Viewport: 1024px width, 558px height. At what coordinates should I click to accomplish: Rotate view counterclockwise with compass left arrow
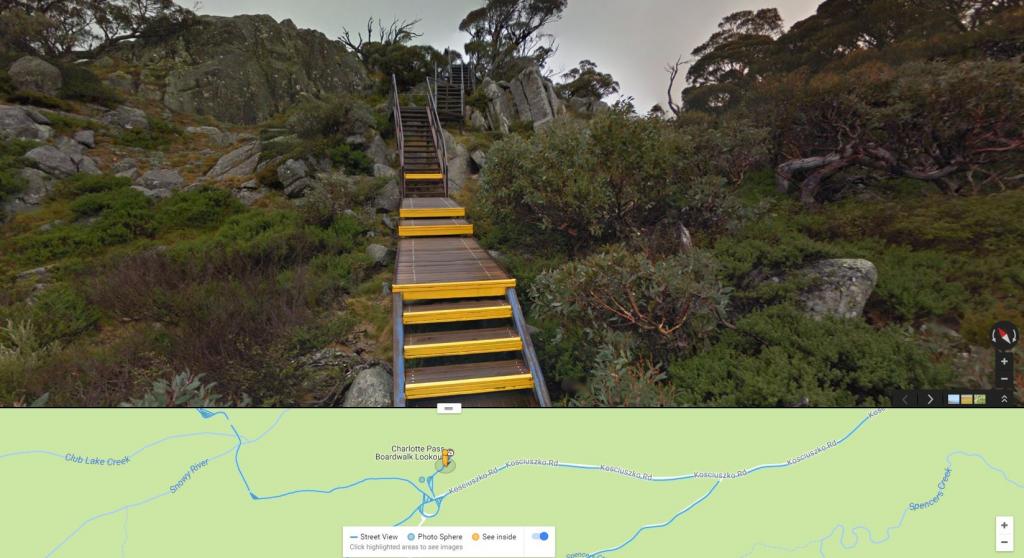point(995,336)
